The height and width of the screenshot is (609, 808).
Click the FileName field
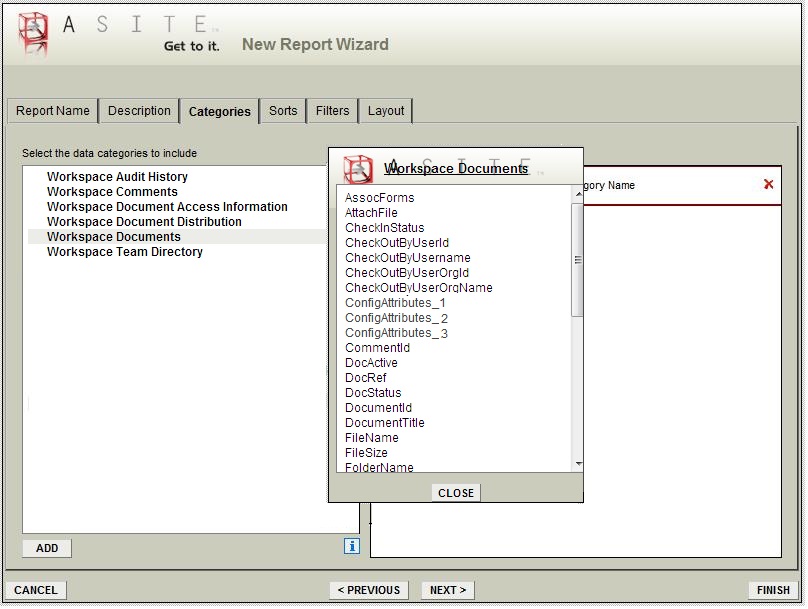click(x=372, y=437)
